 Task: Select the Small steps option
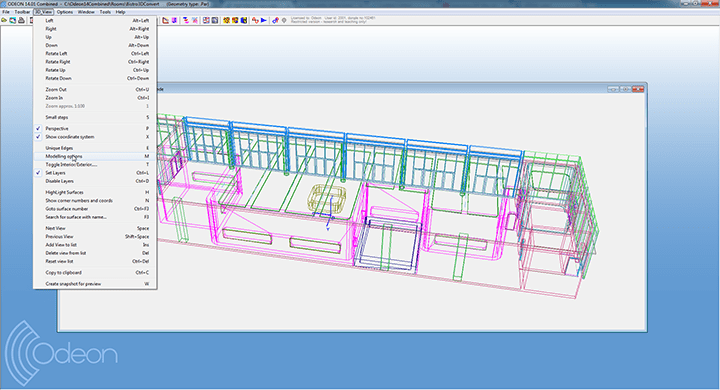click(95, 118)
